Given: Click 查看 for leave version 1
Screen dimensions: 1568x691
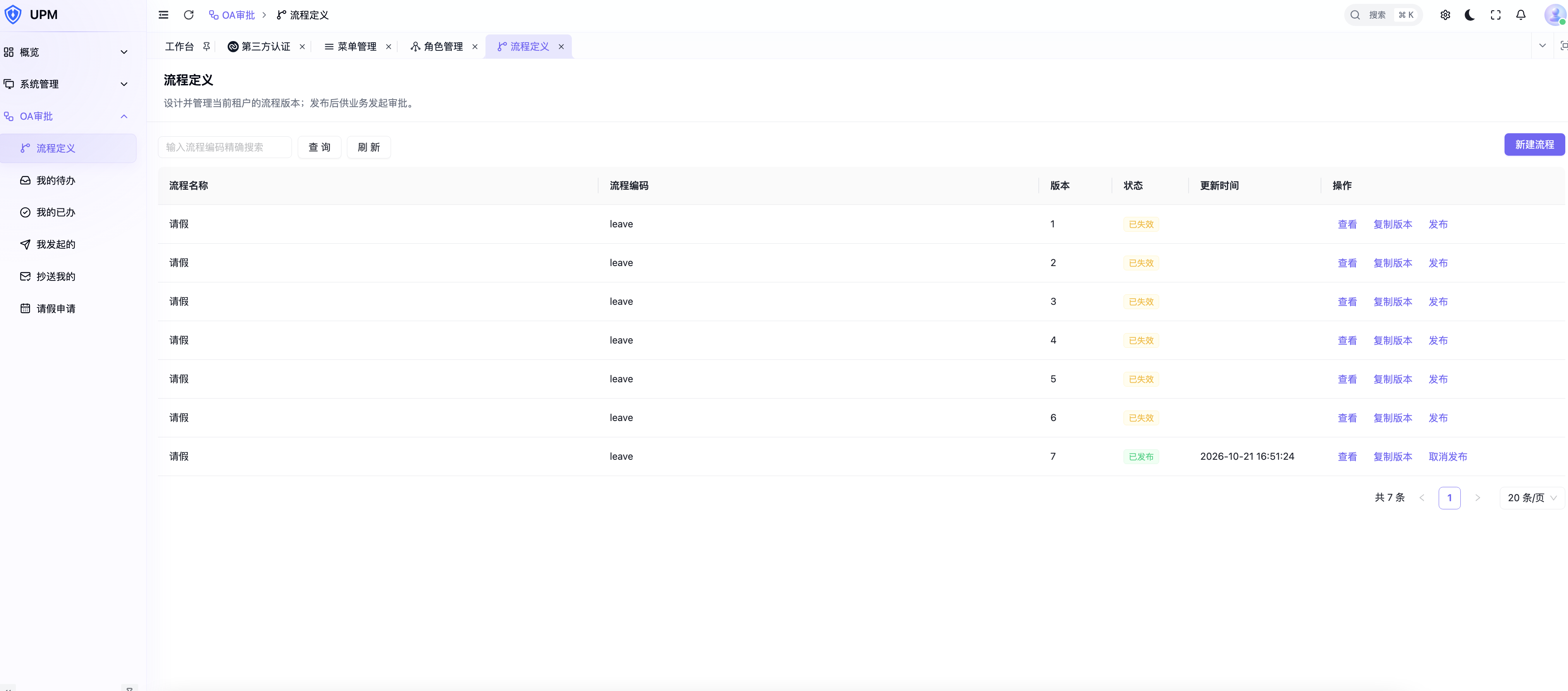Looking at the screenshot, I should 1347,224.
